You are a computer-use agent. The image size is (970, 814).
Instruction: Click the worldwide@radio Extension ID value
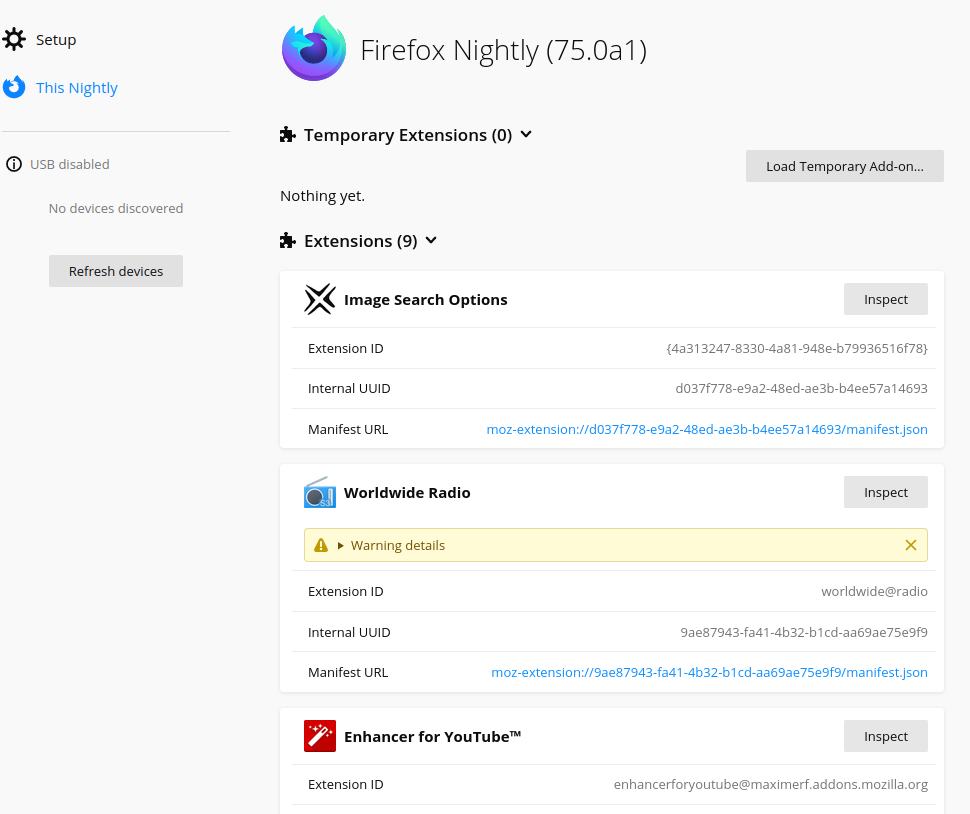875,591
